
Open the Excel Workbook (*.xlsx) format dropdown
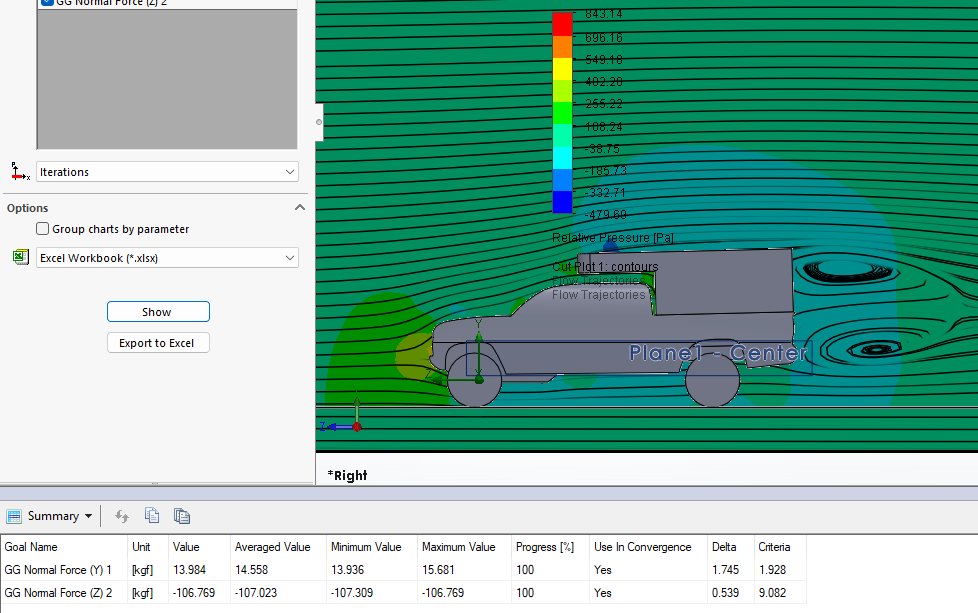coord(167,258)
